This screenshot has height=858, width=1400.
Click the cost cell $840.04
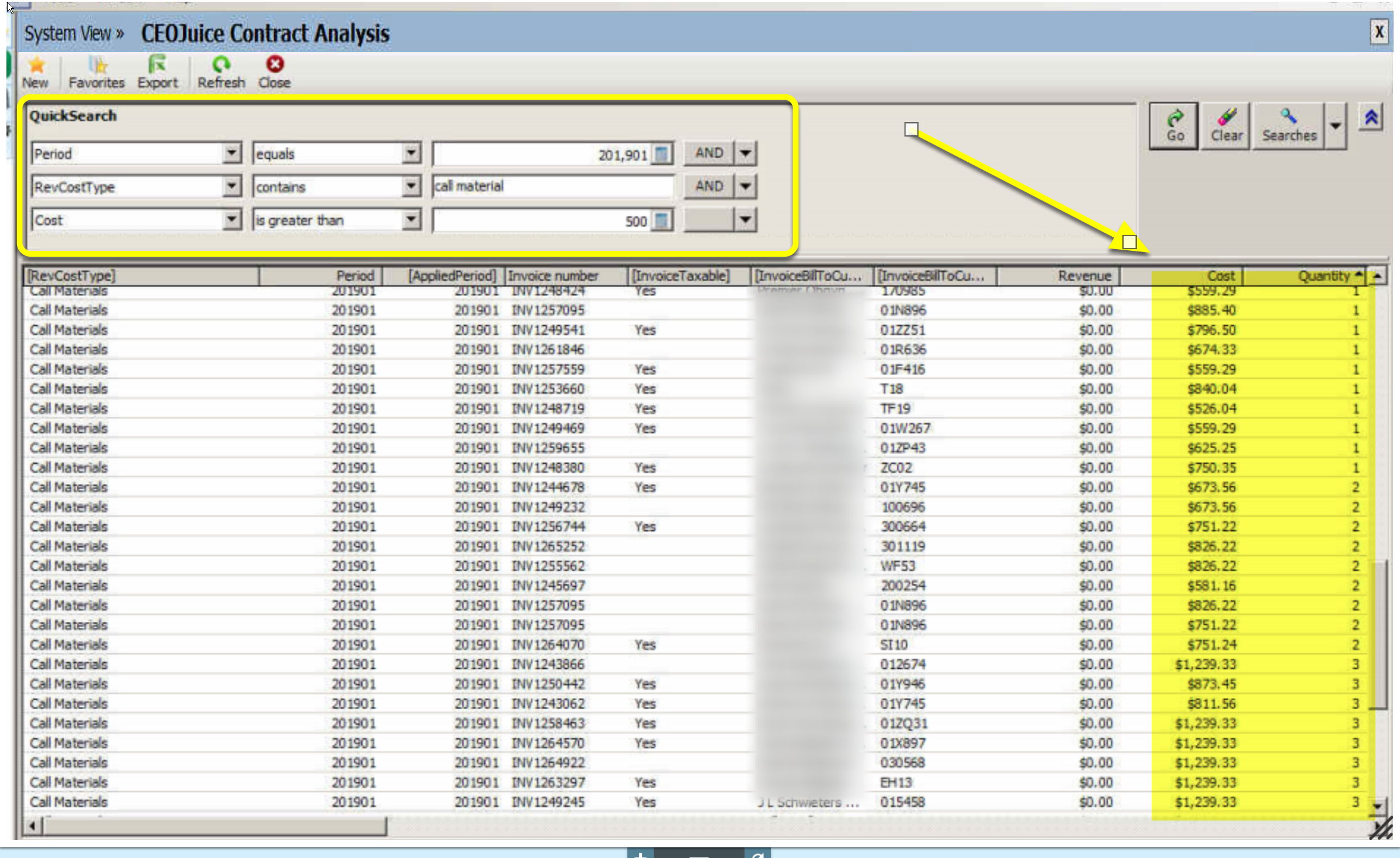[x=1211, y=389]
